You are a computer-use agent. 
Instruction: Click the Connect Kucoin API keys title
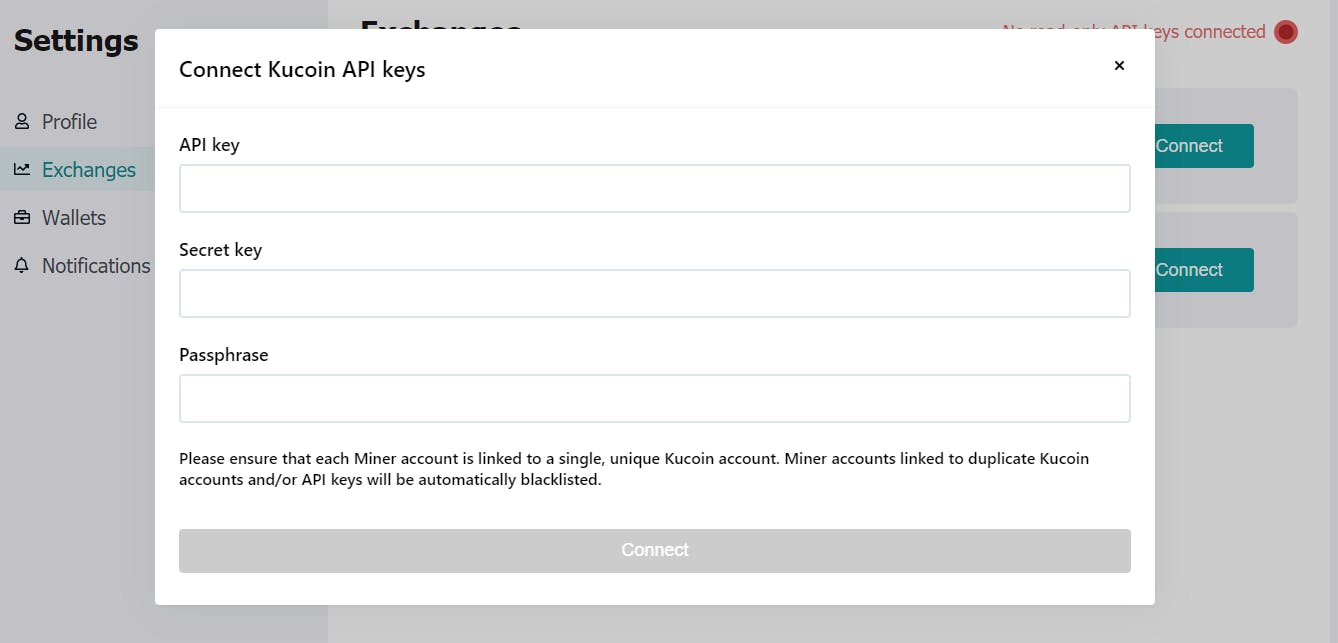(x=302, y=70)
